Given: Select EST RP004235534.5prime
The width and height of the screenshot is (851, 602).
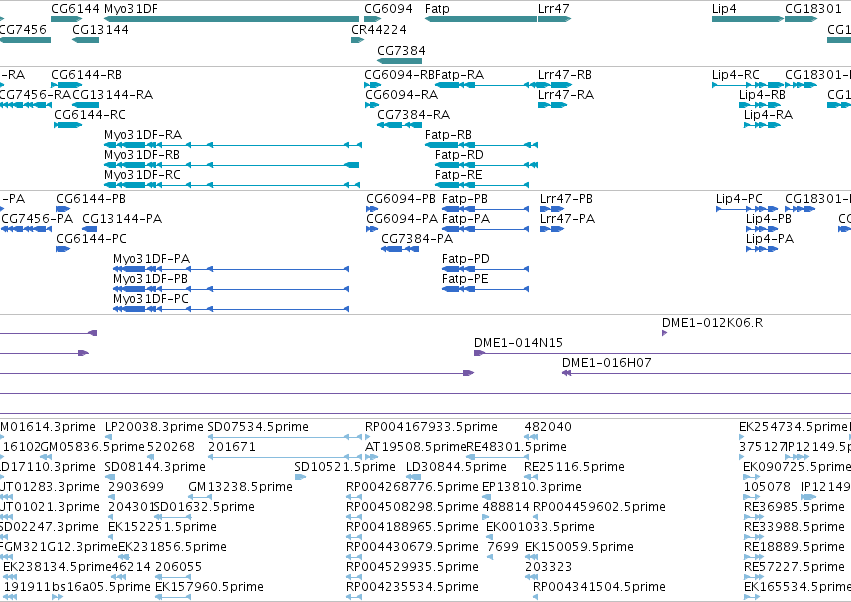Looking at the screenshot, I should tap(354, 597).
